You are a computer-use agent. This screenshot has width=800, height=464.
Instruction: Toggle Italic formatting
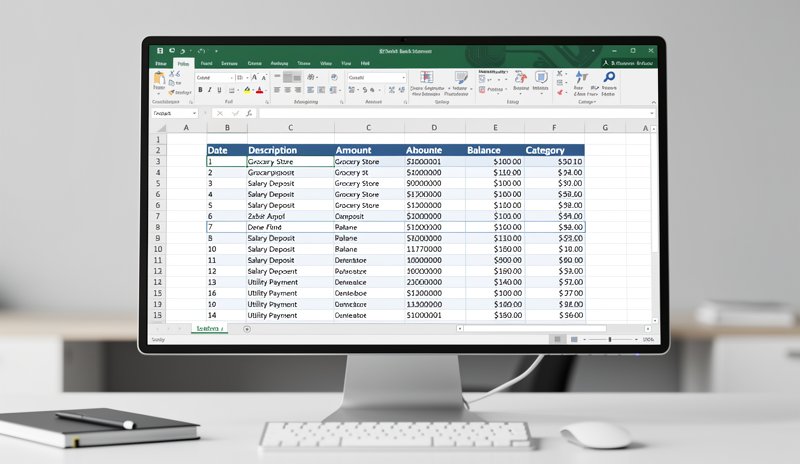coord(210,90)
